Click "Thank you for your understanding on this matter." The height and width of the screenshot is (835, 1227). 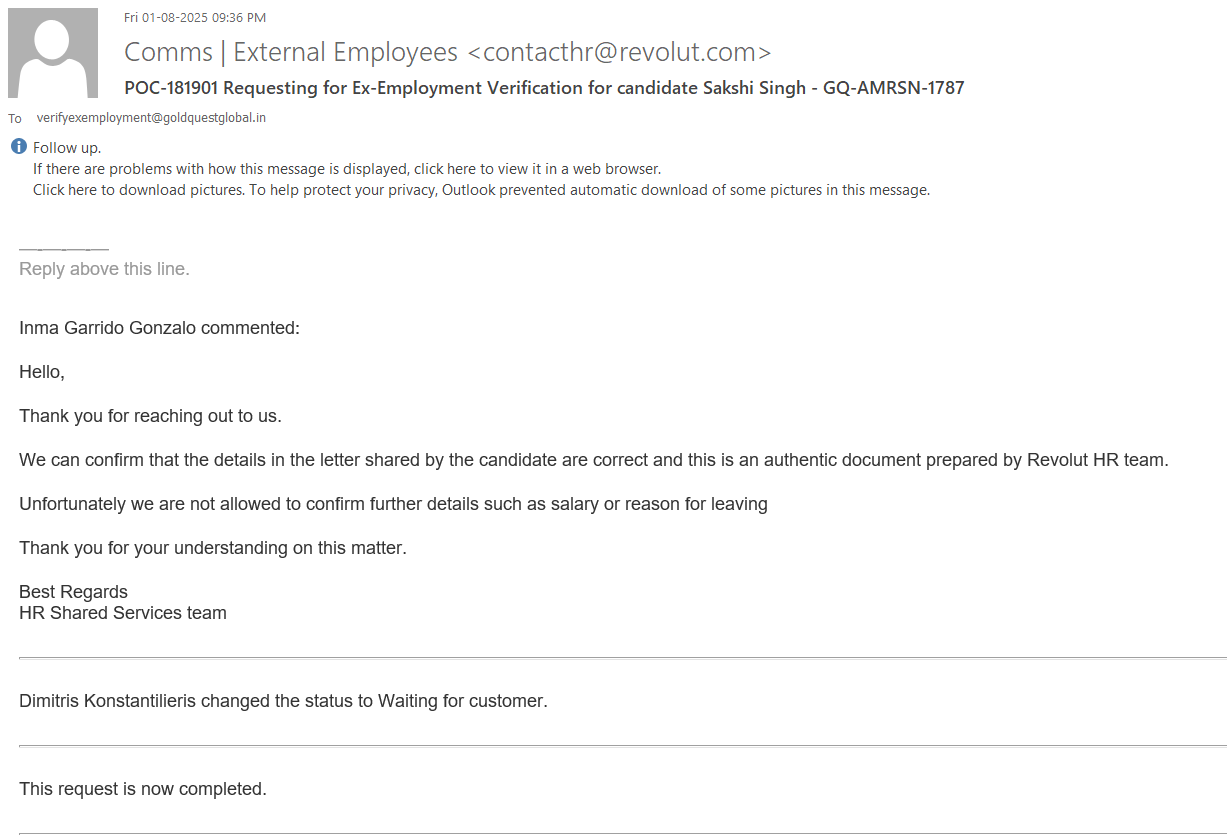213,548
